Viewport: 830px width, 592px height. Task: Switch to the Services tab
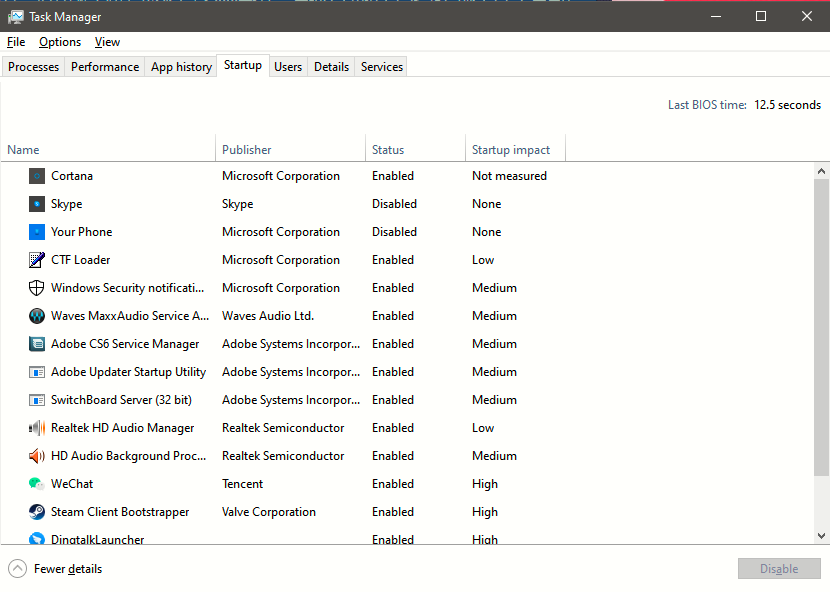382,67
